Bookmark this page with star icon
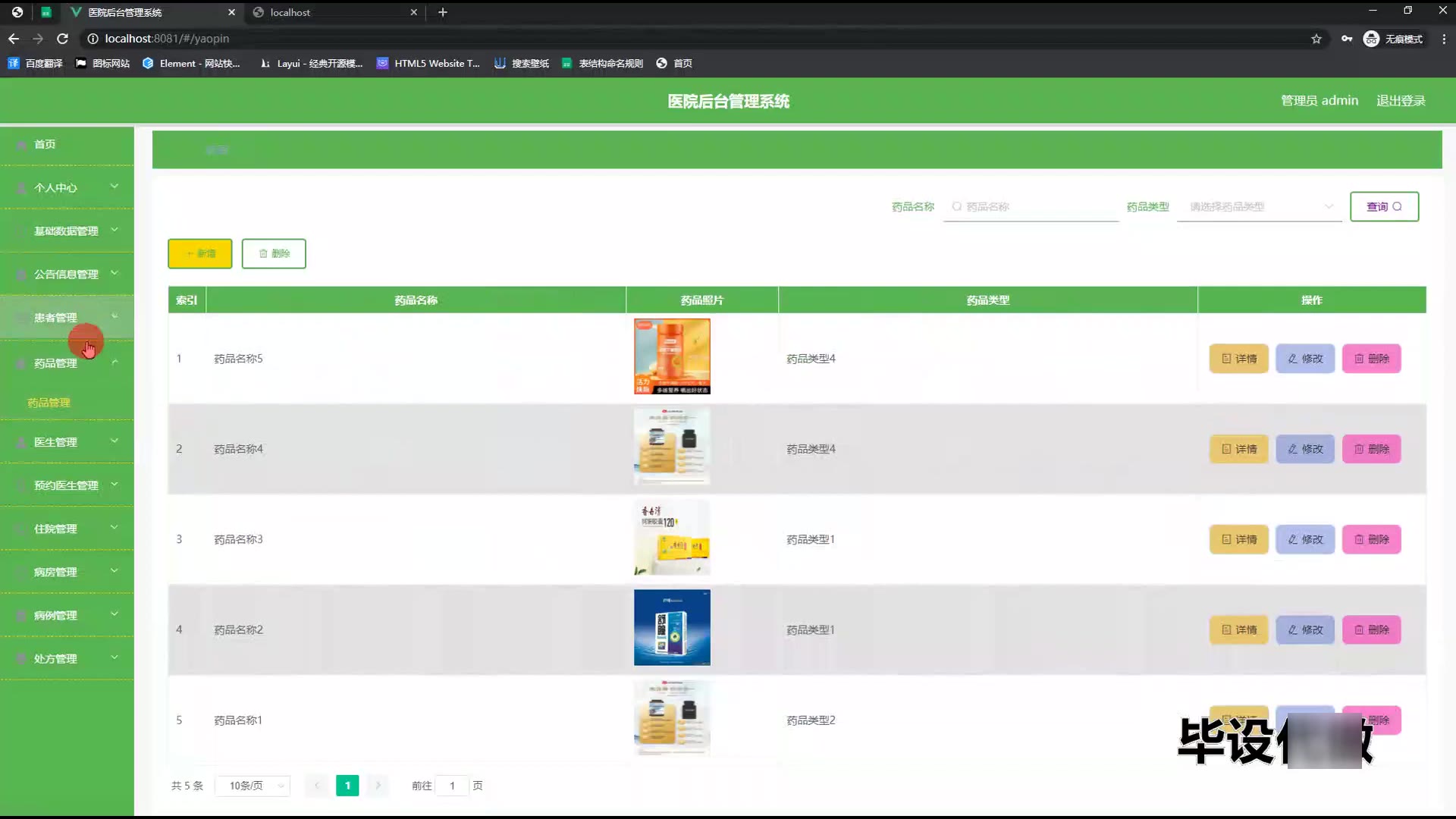1456x819 pixels. 1316,39
